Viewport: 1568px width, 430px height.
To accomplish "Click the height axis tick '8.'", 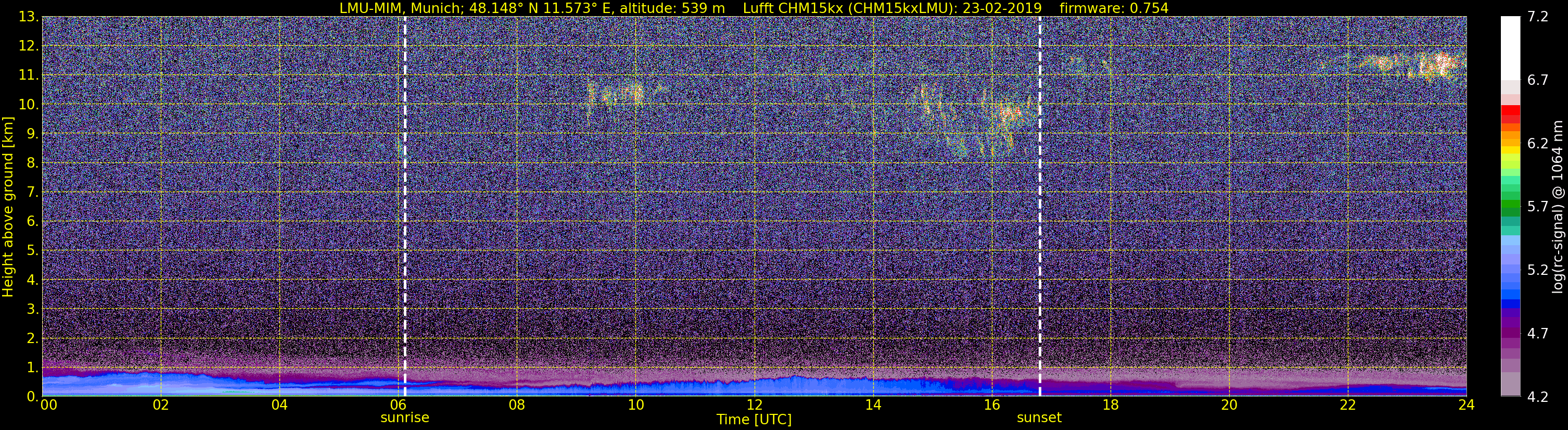I will pyautogui.click(x=32, y=163).
